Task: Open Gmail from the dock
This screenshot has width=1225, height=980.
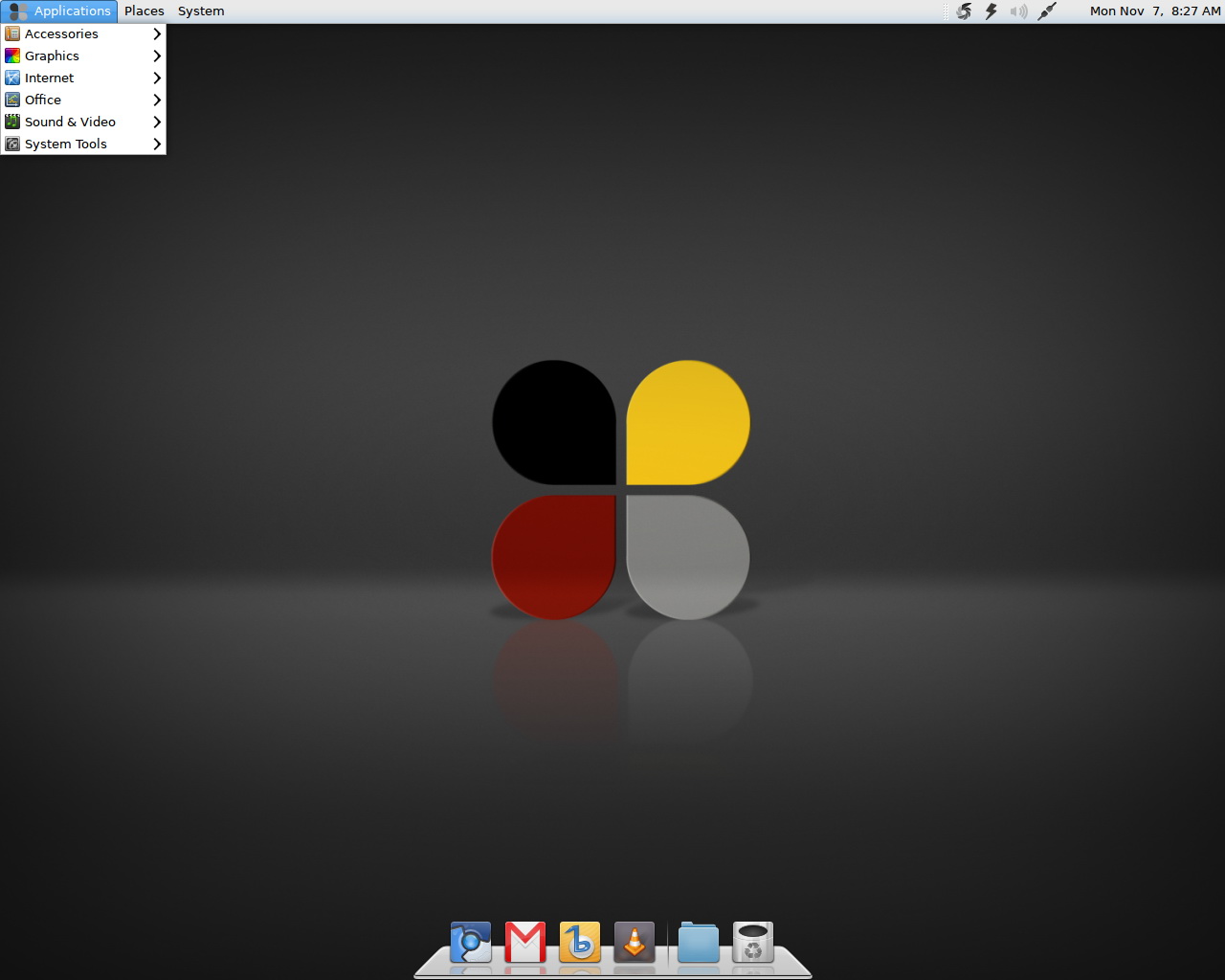Action: coord(525,942)
